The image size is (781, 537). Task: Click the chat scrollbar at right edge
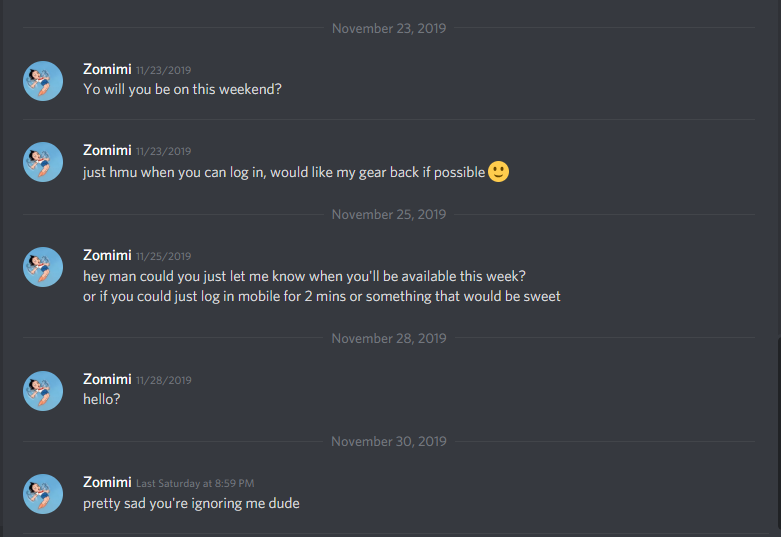(779, 437)
